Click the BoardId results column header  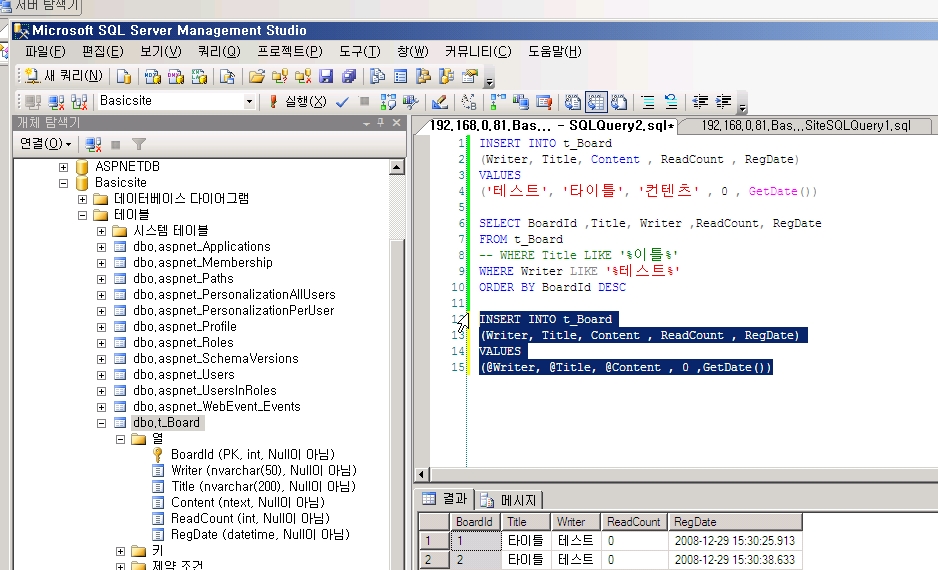pos(476,522)
